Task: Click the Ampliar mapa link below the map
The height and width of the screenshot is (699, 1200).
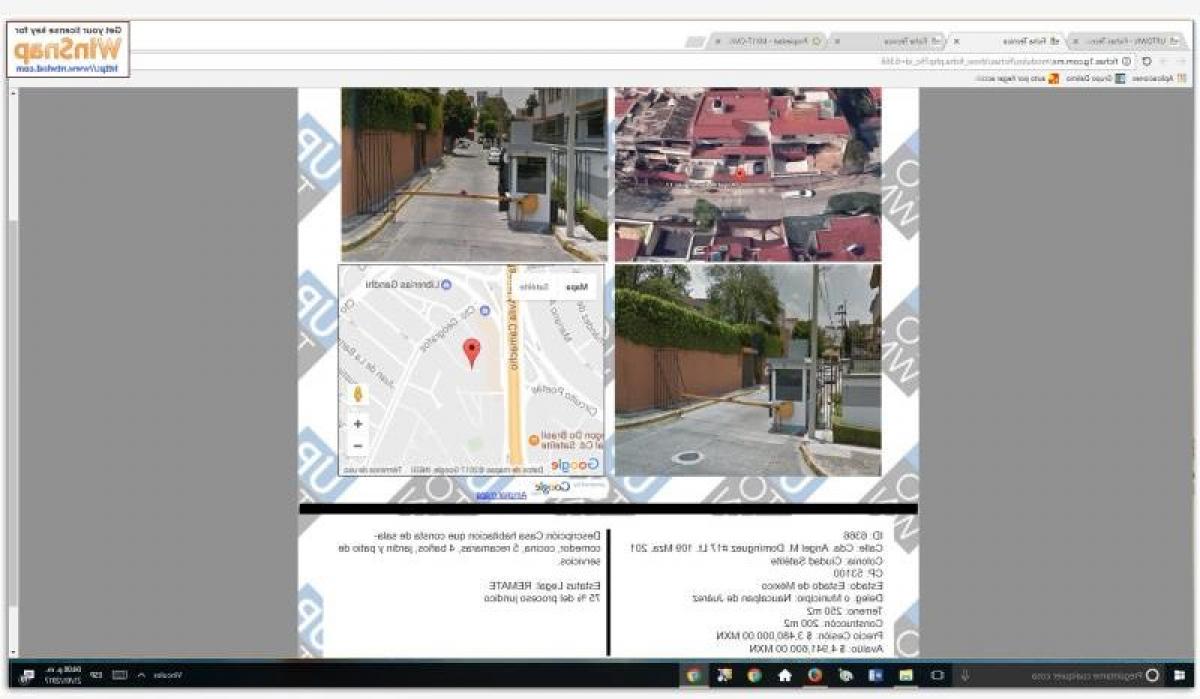Action: pyautogui.click(x=486, y=495)
